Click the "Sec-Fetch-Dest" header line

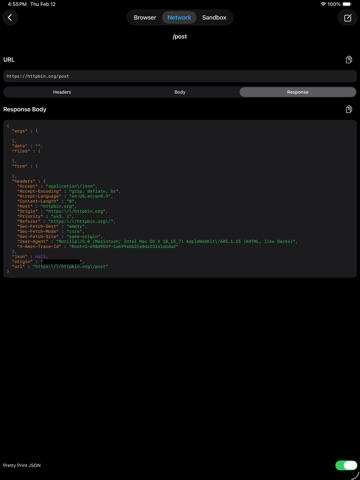click(x=52, y=226)
